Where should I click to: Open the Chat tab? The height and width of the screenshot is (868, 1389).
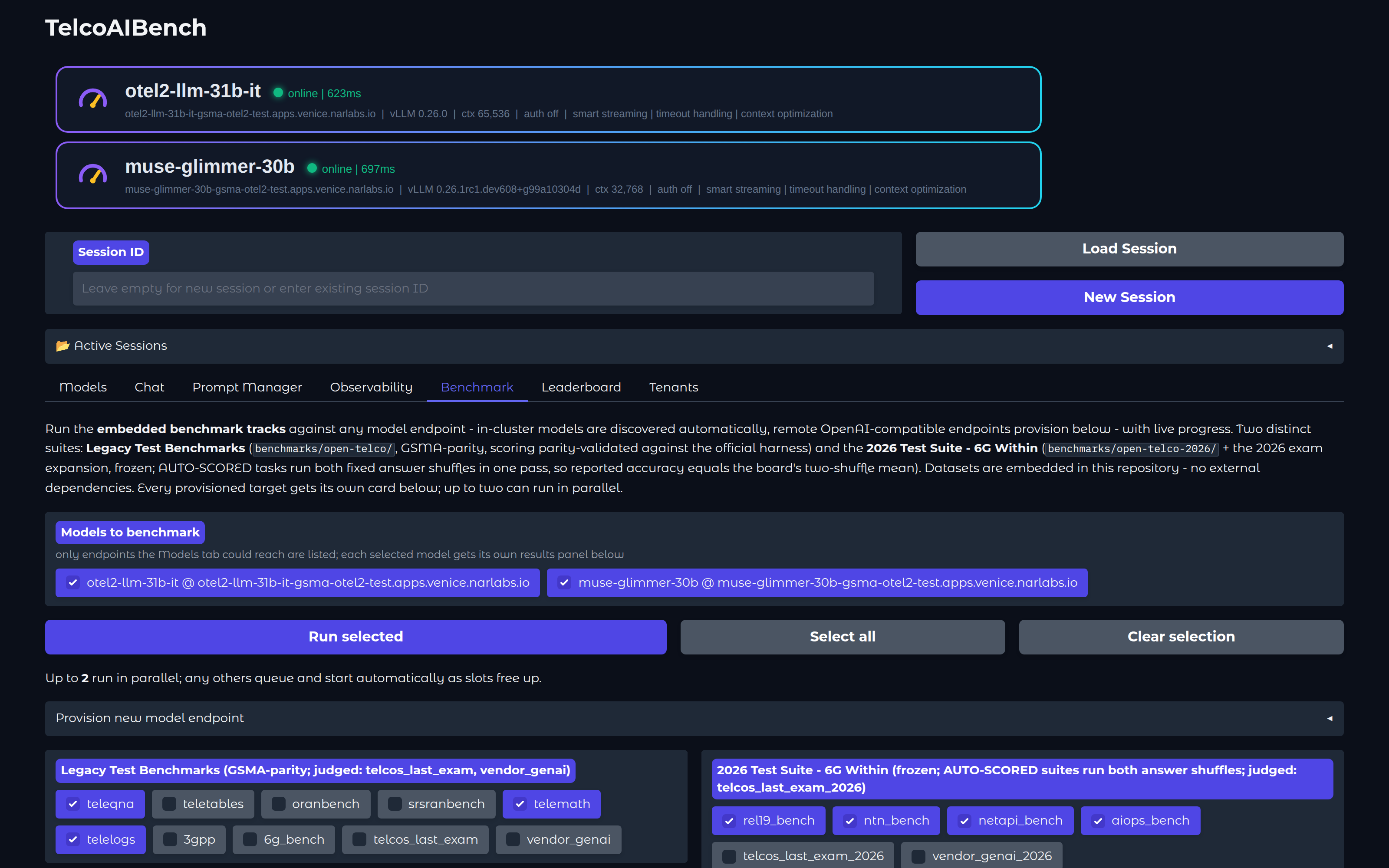[149, 387]
